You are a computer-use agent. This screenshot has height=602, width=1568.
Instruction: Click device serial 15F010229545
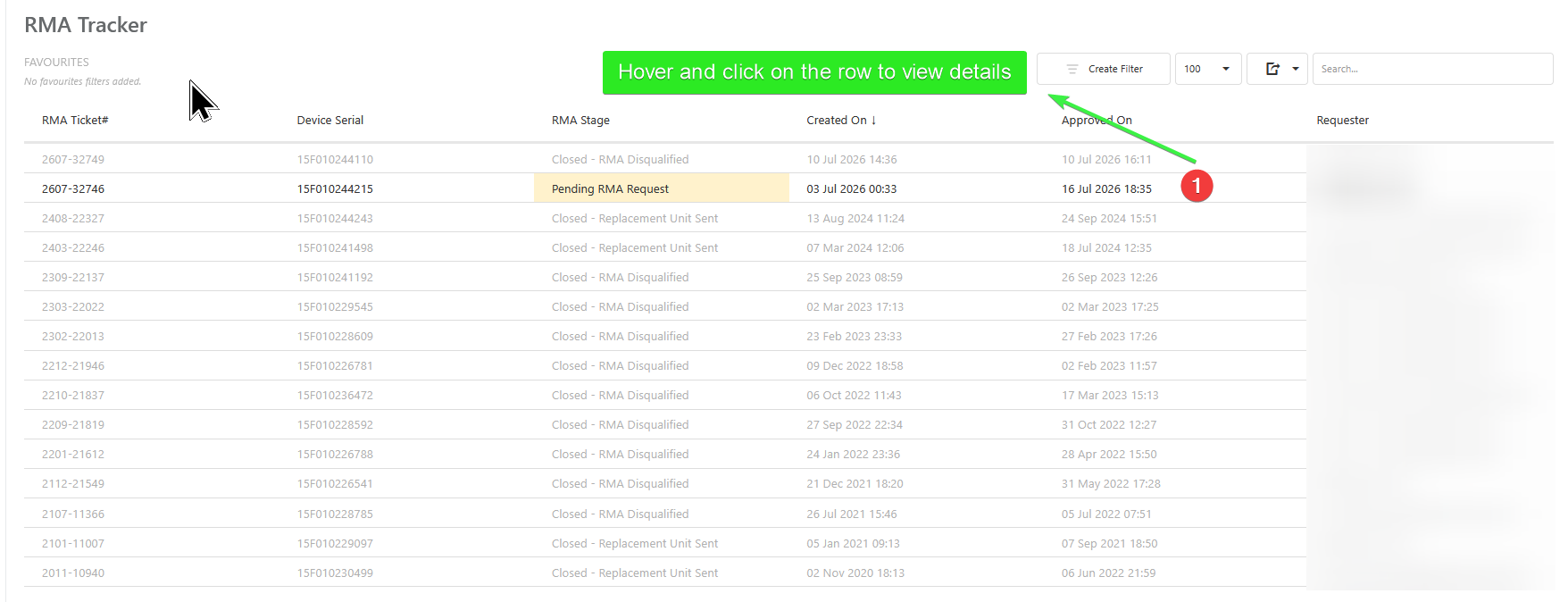pyautogui.click(x=335, y=306)
